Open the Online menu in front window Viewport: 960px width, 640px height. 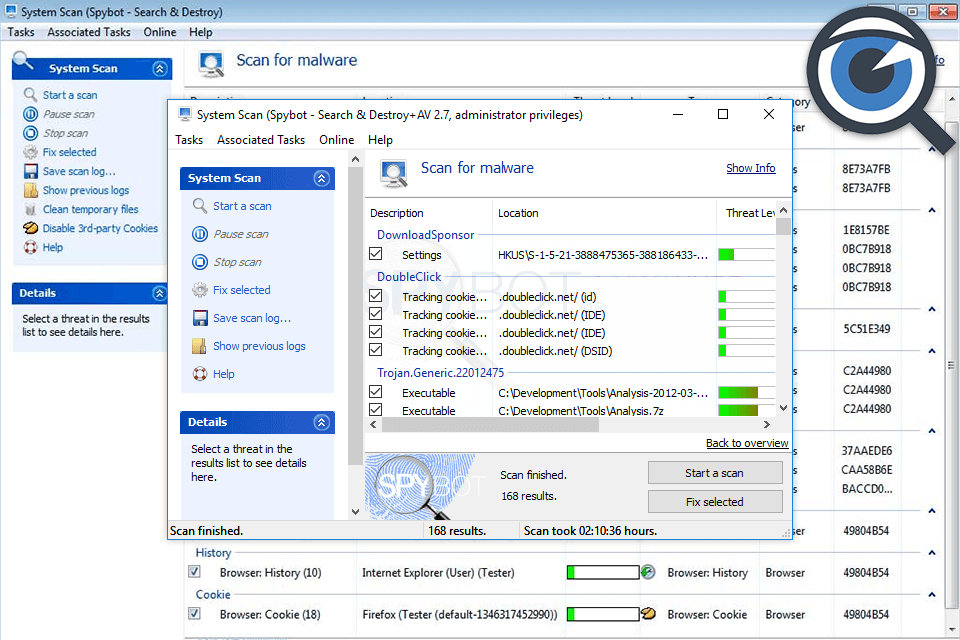tap(336, 140)
